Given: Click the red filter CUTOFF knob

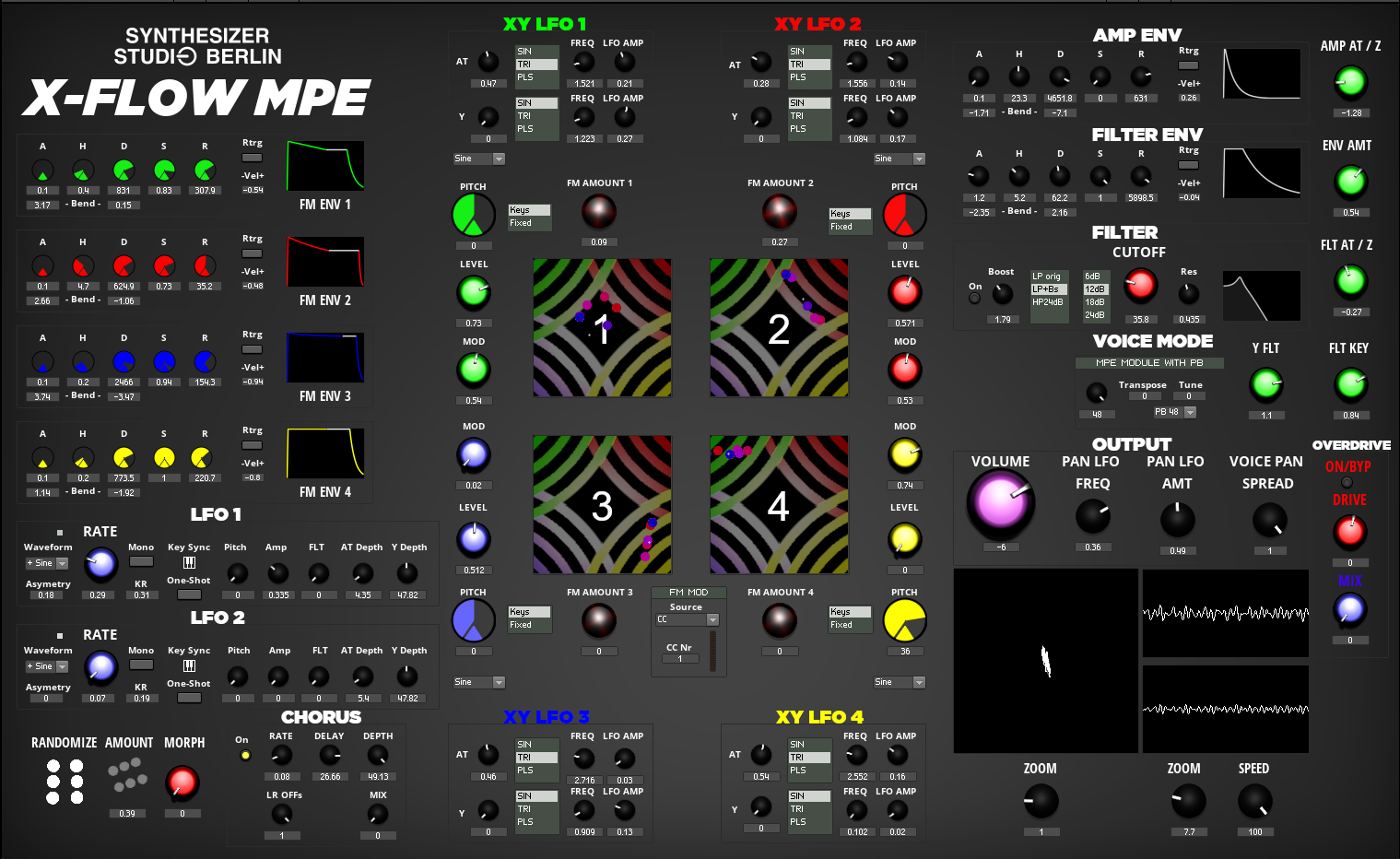Looking at the screenshot, I should (1140, 285).
